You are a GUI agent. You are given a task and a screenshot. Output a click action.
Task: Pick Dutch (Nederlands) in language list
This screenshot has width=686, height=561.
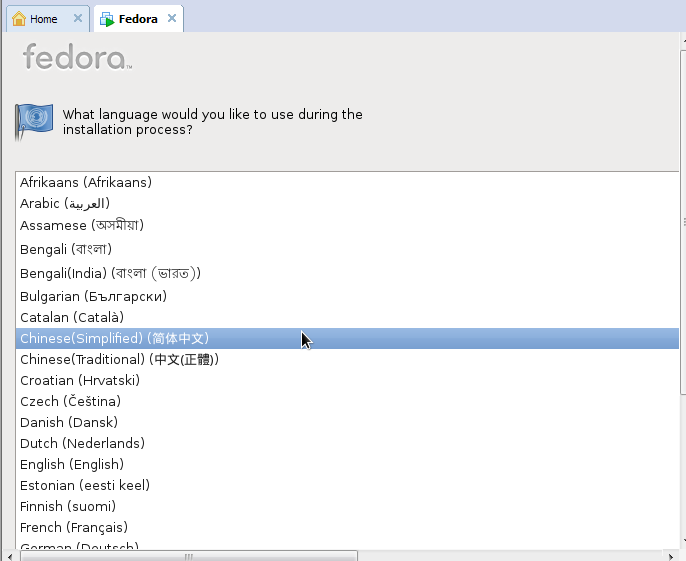(x=347, y=443)
